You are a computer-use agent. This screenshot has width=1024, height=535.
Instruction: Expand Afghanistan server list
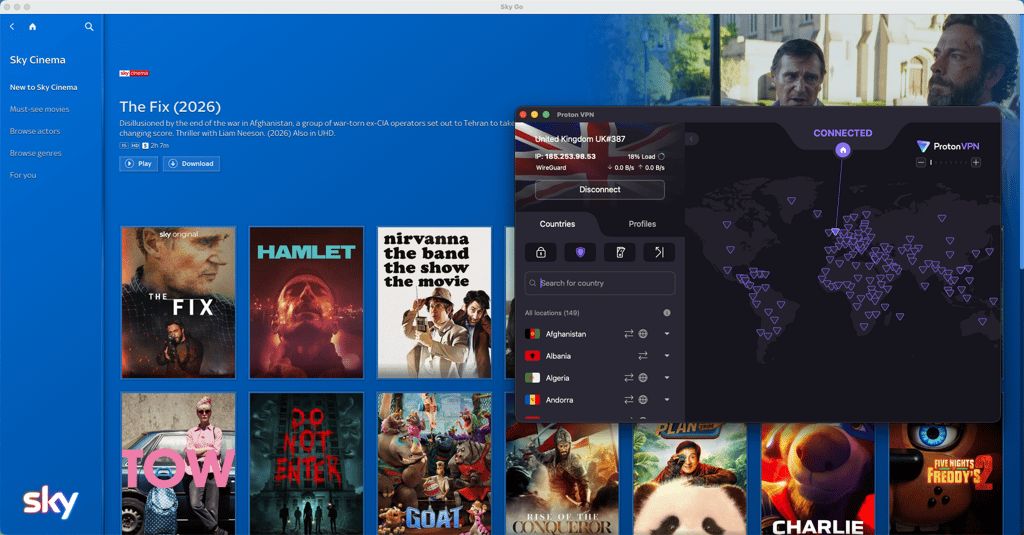tap(667, 334)
